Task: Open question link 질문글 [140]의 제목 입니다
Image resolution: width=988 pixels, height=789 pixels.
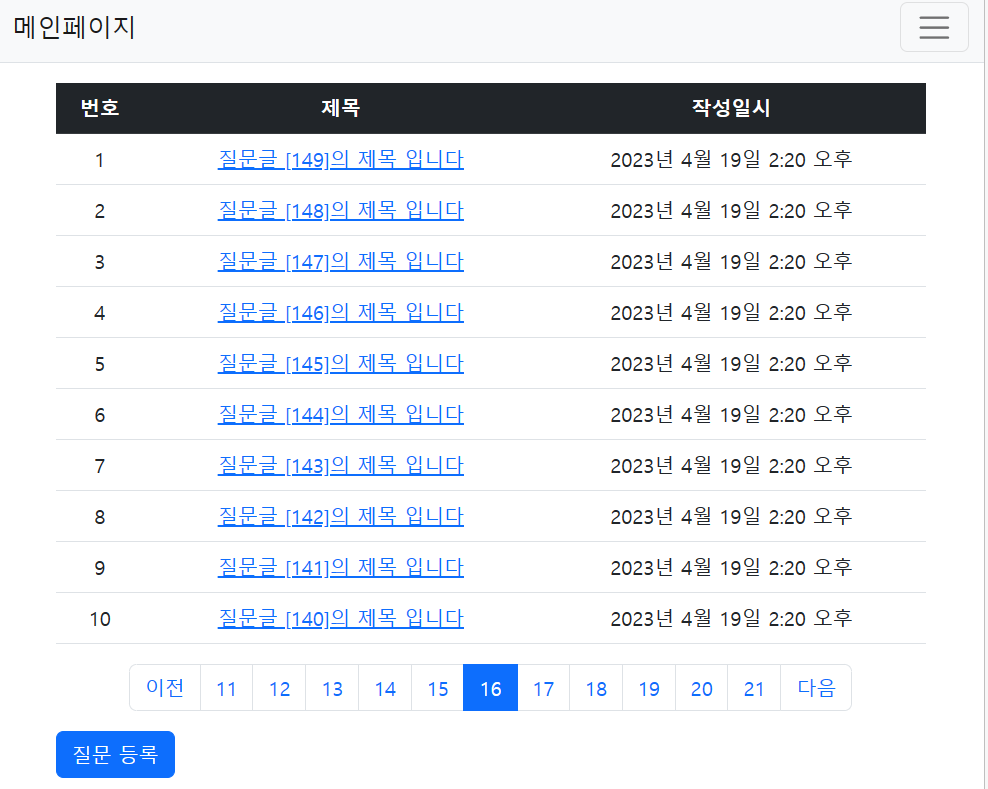Action: [340, 619]
